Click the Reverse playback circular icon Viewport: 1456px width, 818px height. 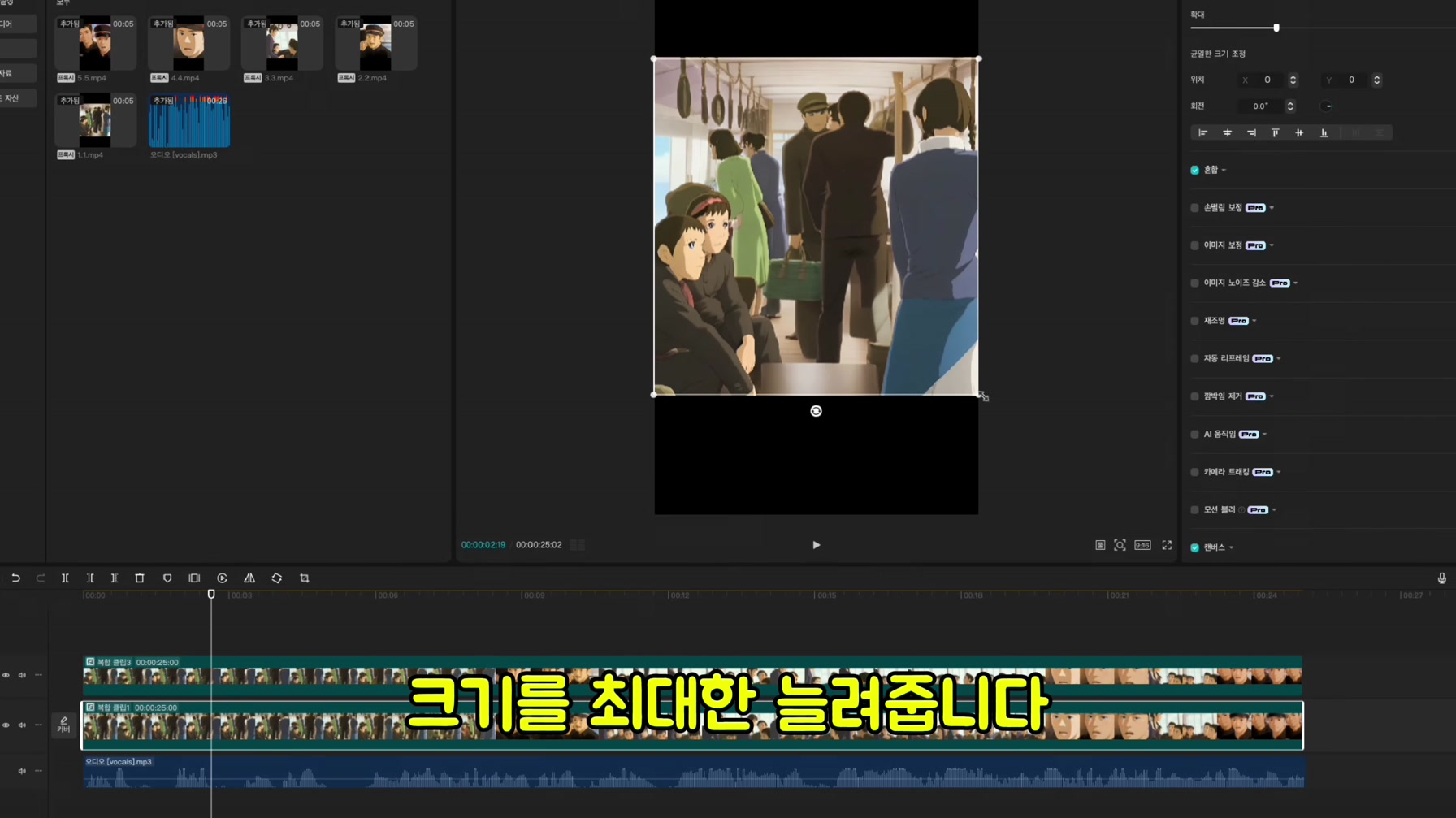tap(222, 578)
